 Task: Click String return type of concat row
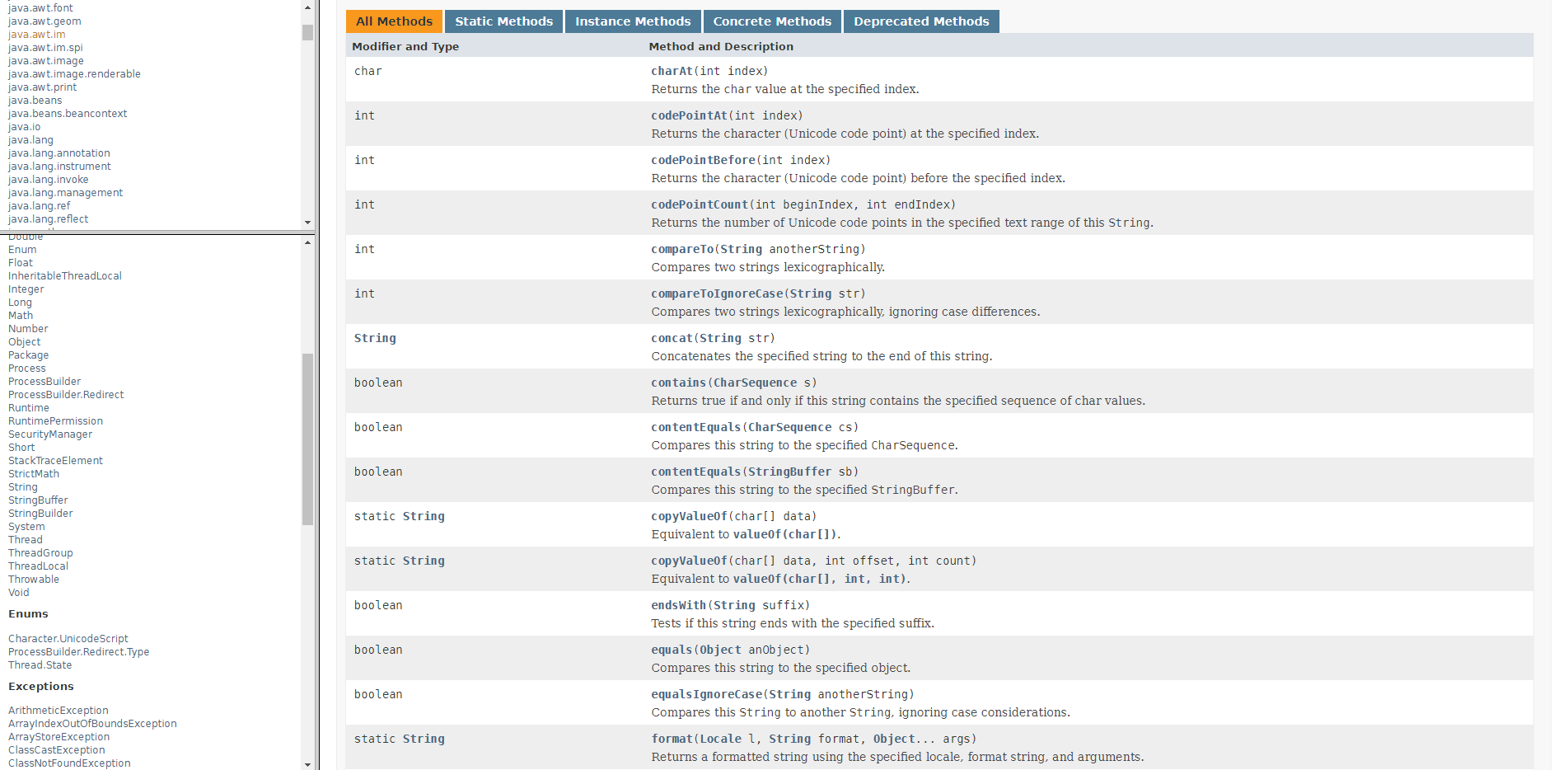(375, 338)
